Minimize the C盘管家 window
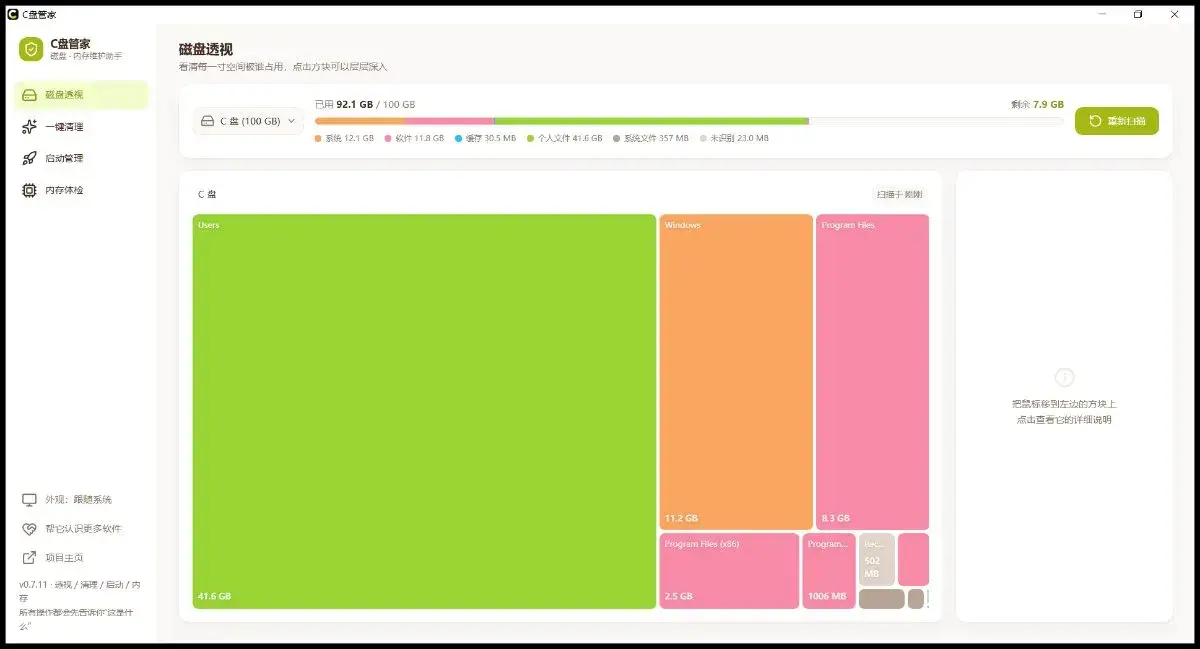This screenshot has width=1200, height=649. tap(1102, 14)
